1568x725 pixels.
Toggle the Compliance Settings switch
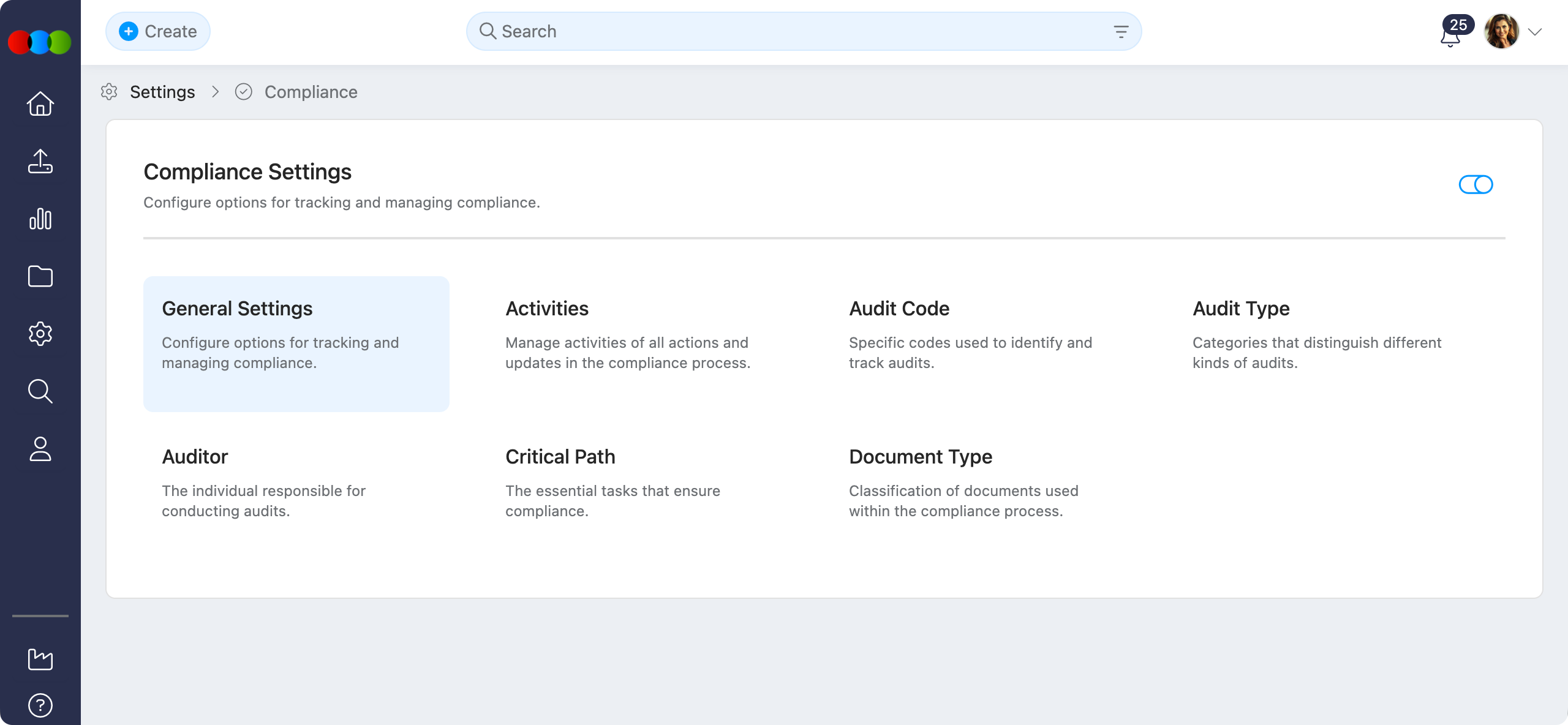pos(1476,184)
